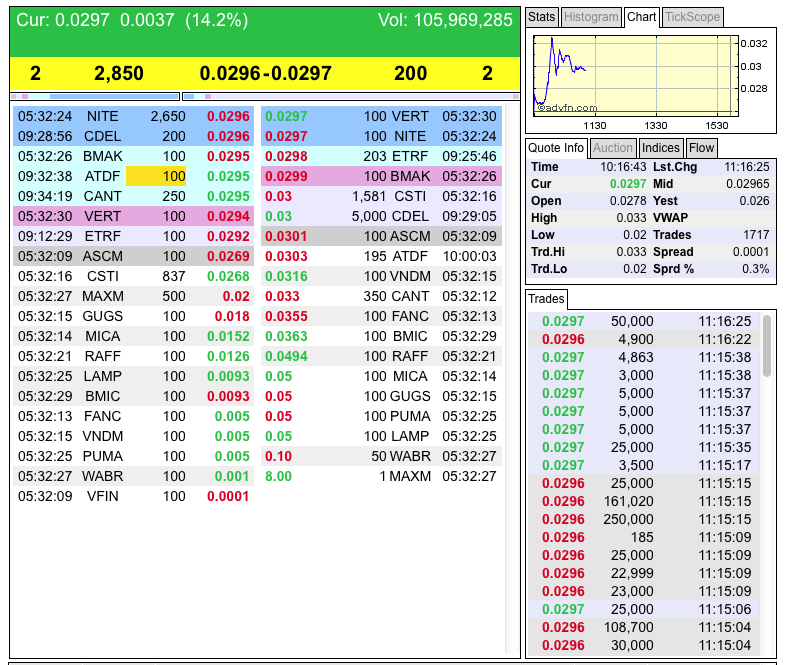The width and height of the screenshot is (788, 665).
Task: Click the (14.2%) change value
Action: click(x=217, y=20)
